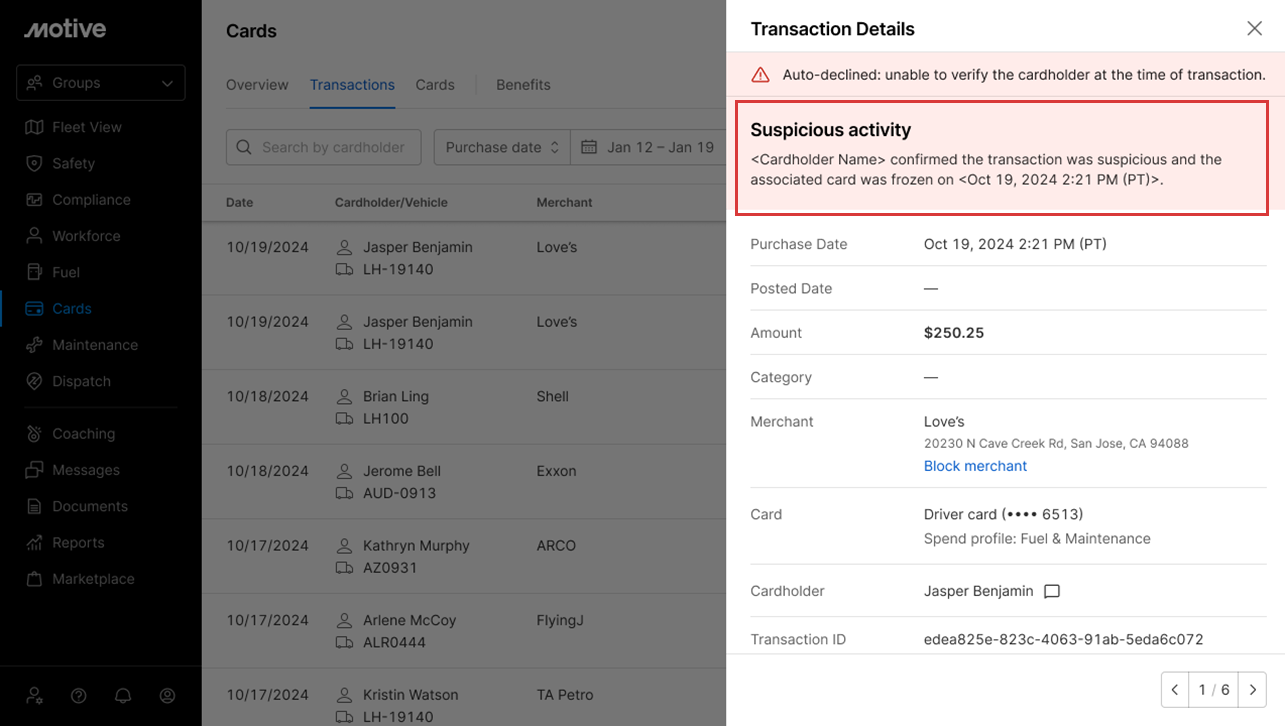Image resolution: width=1285 pixels, height=726 pixels.
Task: Open the Purchase date sort dropdown
Action: pyautogui.click(x=502, y=147)
